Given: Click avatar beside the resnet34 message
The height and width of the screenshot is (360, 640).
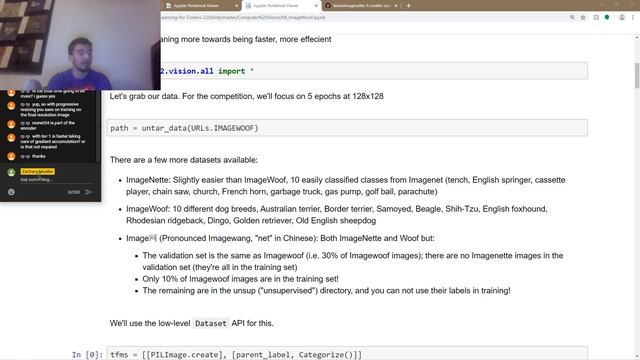Looking at the screenshot, I should 11,124.
